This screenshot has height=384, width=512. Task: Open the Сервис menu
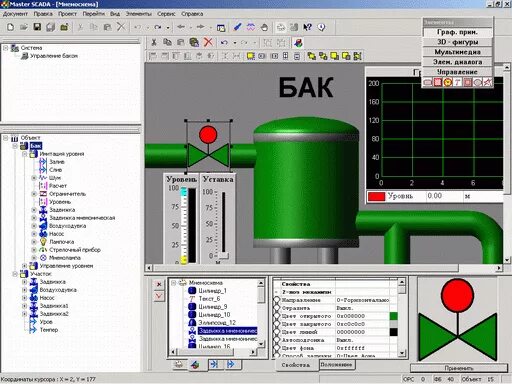coord(166,14)
